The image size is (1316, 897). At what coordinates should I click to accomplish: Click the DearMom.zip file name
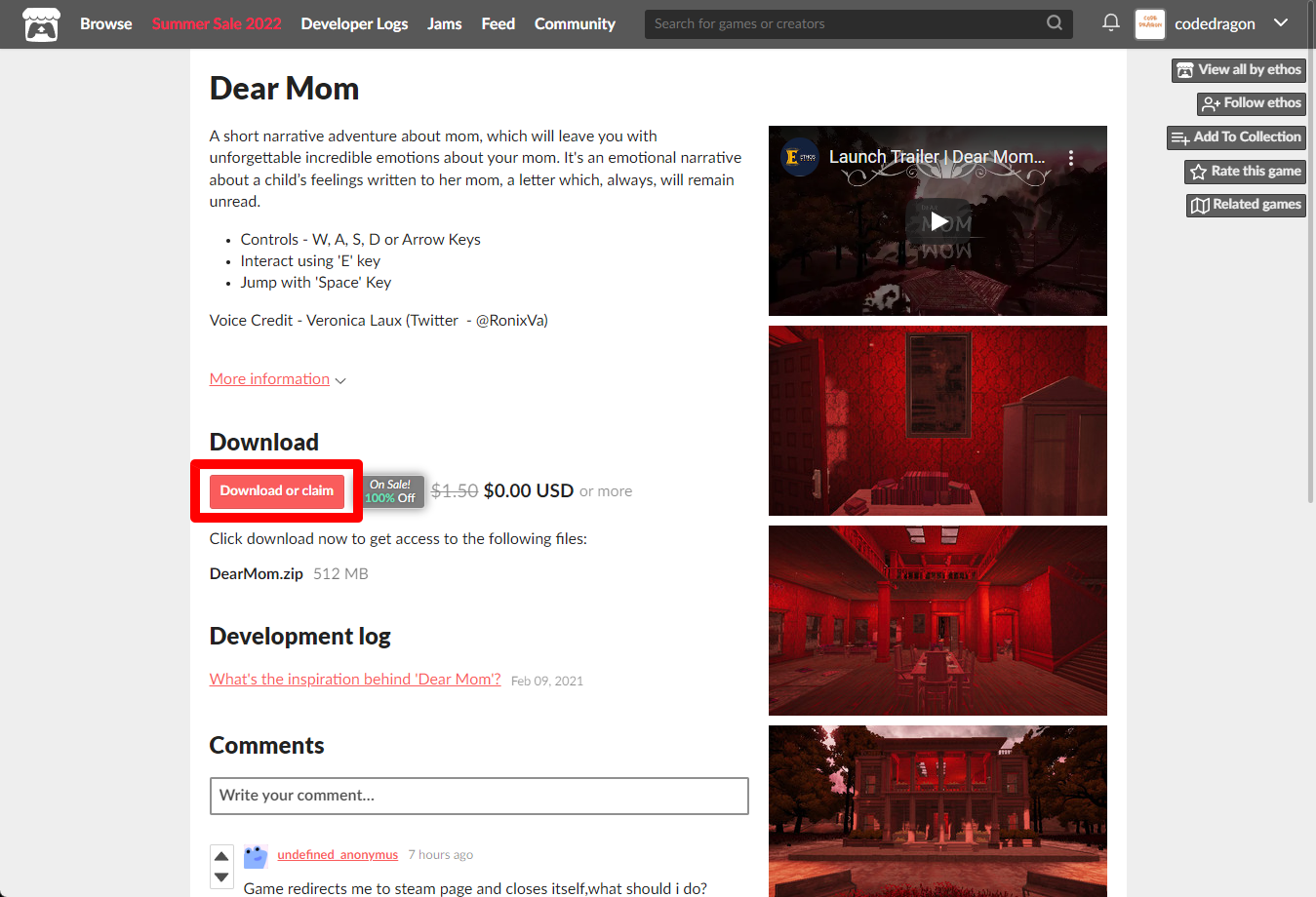[257, 574]
